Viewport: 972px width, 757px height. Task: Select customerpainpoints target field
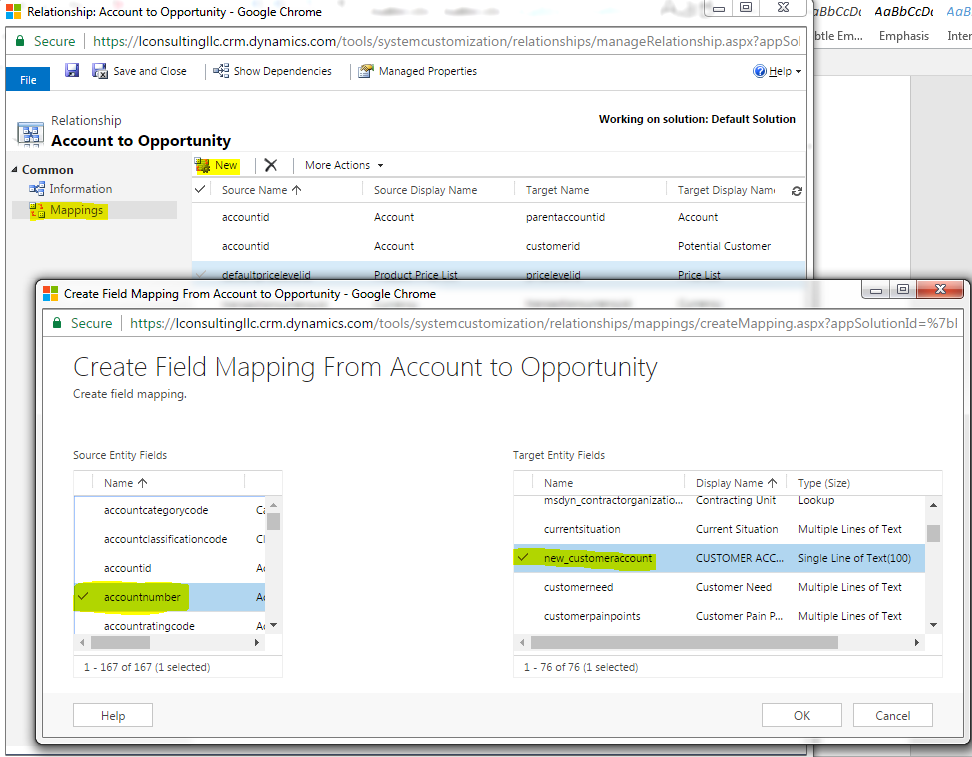click(719, 616)
